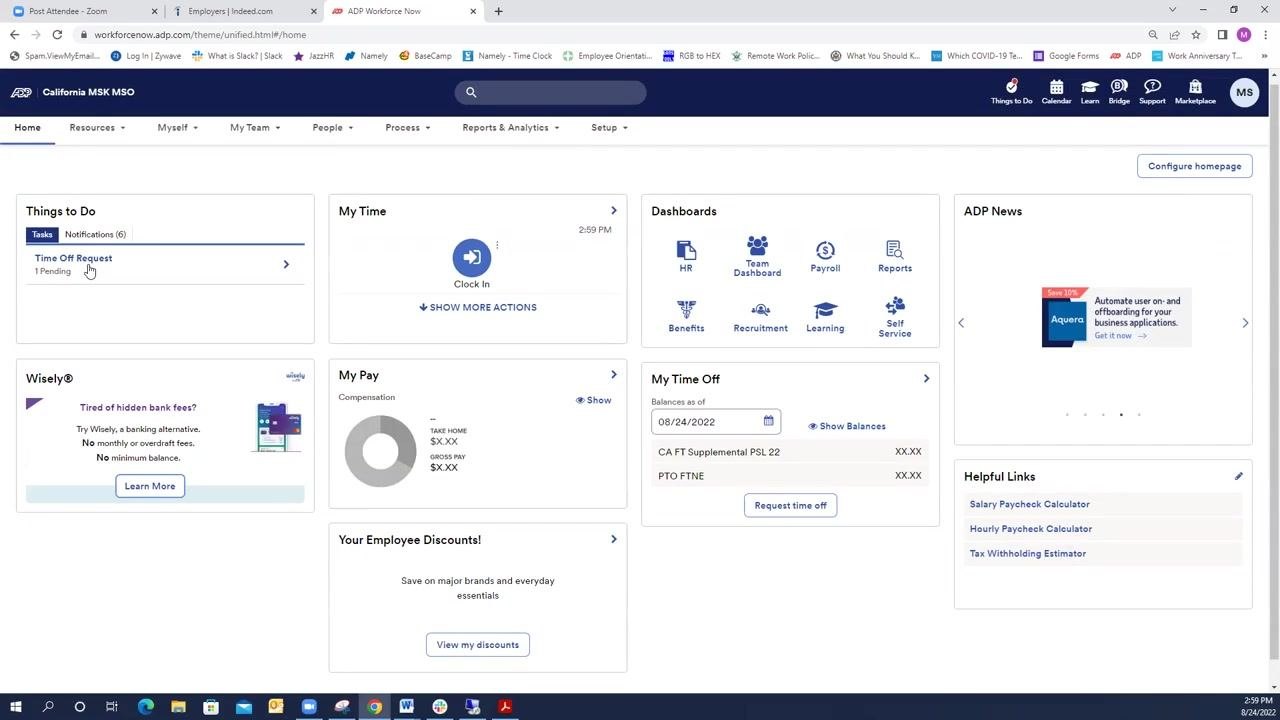Viewport: 1280px width, 720px height.
Task: Open the Benefits dashboard icon
Action: 686,316
